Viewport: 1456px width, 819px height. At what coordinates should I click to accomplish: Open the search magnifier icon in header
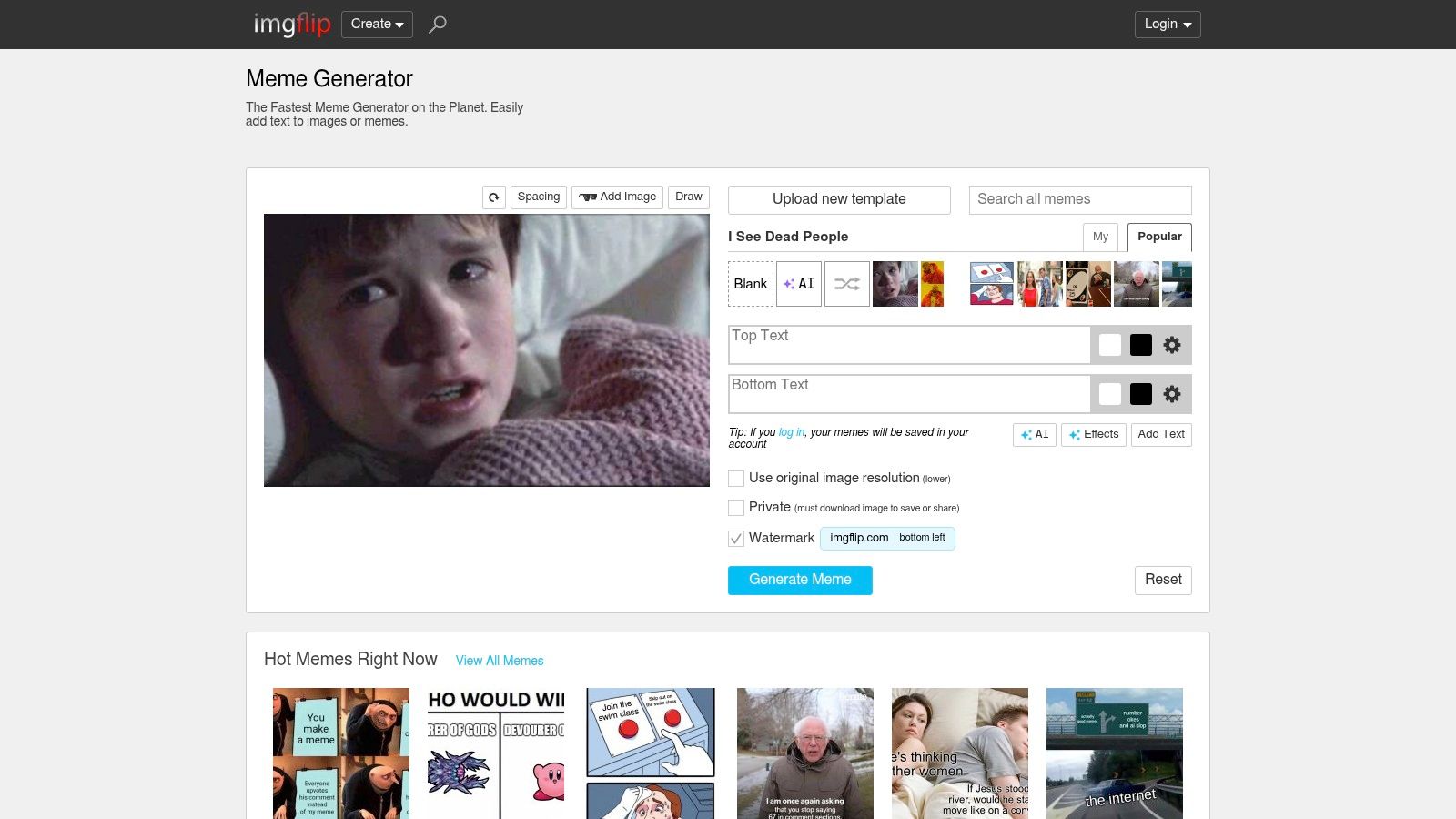tap(438, 25)
